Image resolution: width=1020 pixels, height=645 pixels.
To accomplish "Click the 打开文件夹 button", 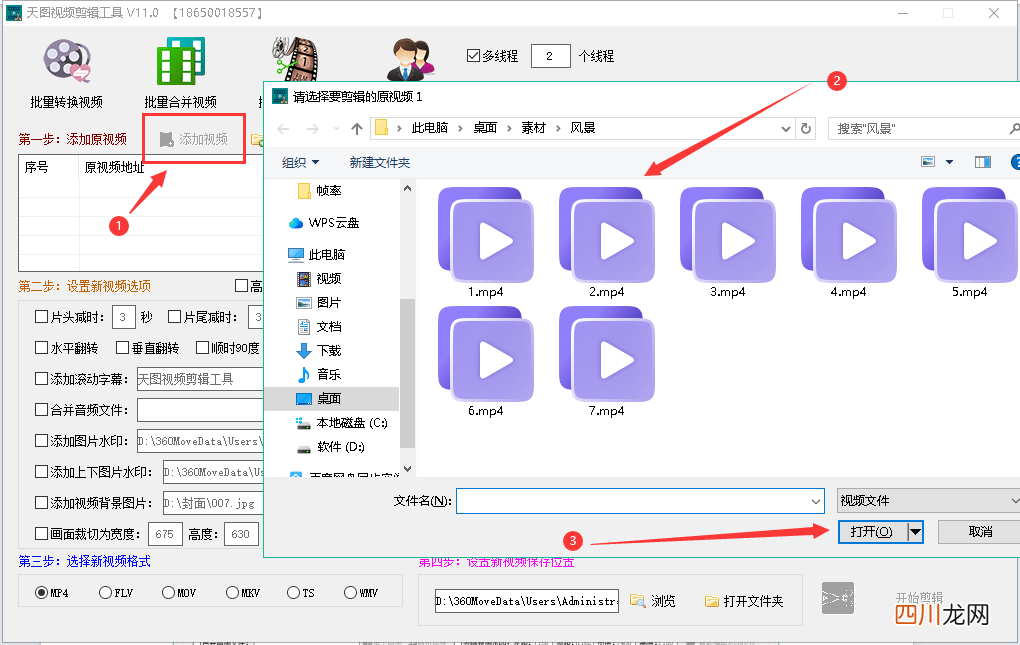I will pos(744,601).
